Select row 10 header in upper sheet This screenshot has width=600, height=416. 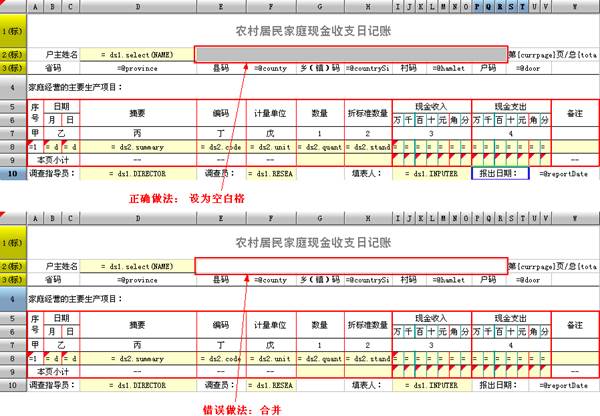click(x=10, y=173)
